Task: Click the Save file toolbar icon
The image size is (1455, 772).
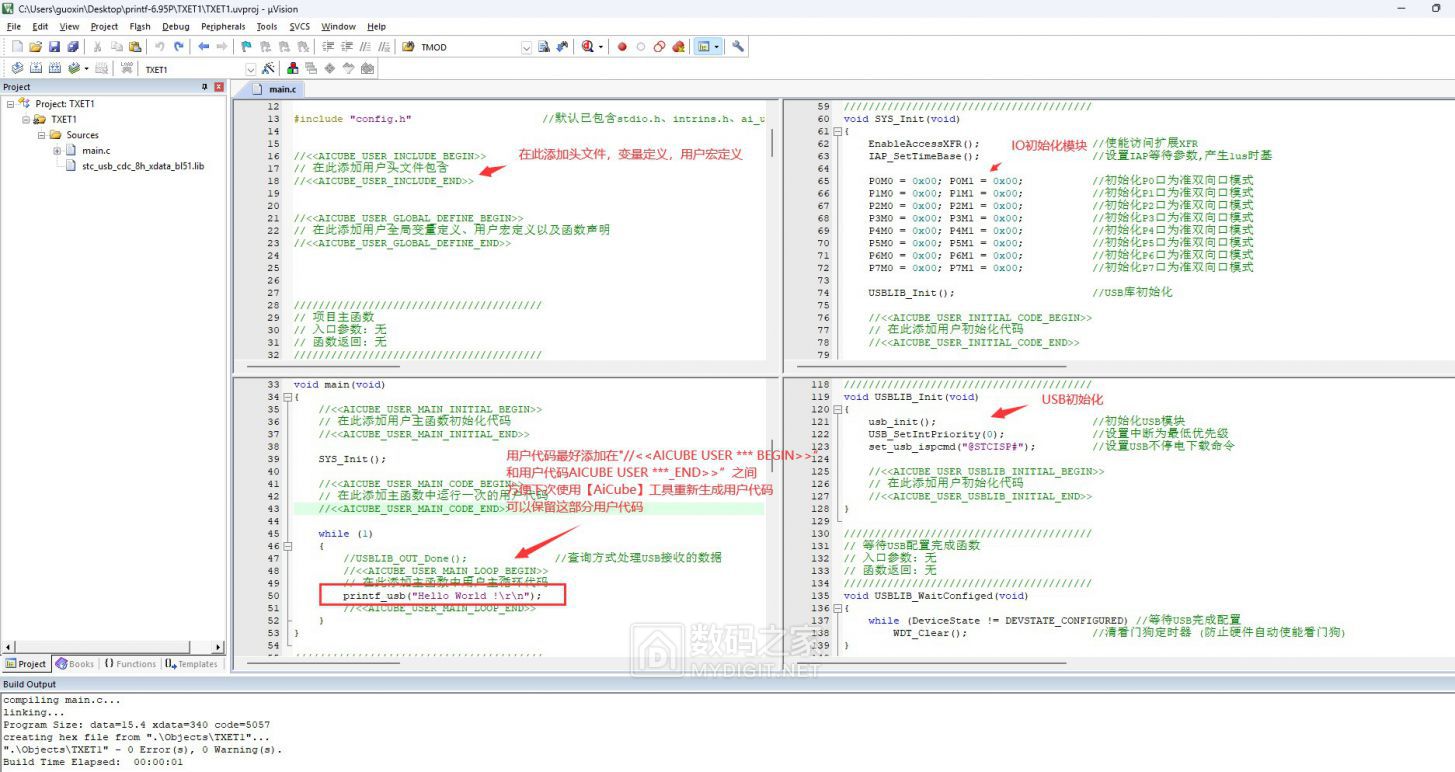Action: [x=54, y=47]
